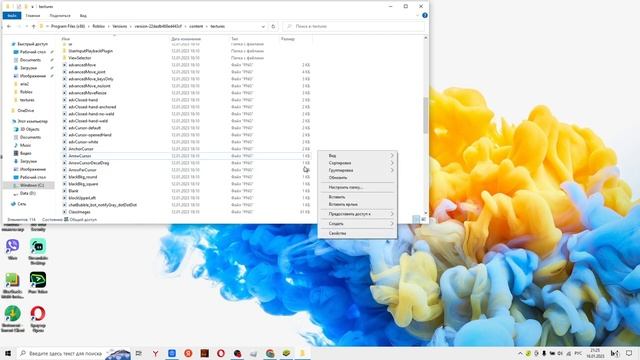Select the ViewSelector folder
The width and height of the screenshot is (640, 360).
coord(80,58)
